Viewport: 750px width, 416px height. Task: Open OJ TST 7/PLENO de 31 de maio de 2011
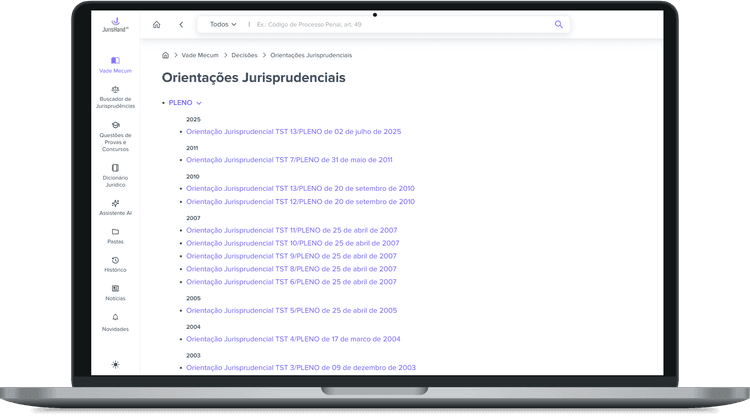(x=289, y=160)
